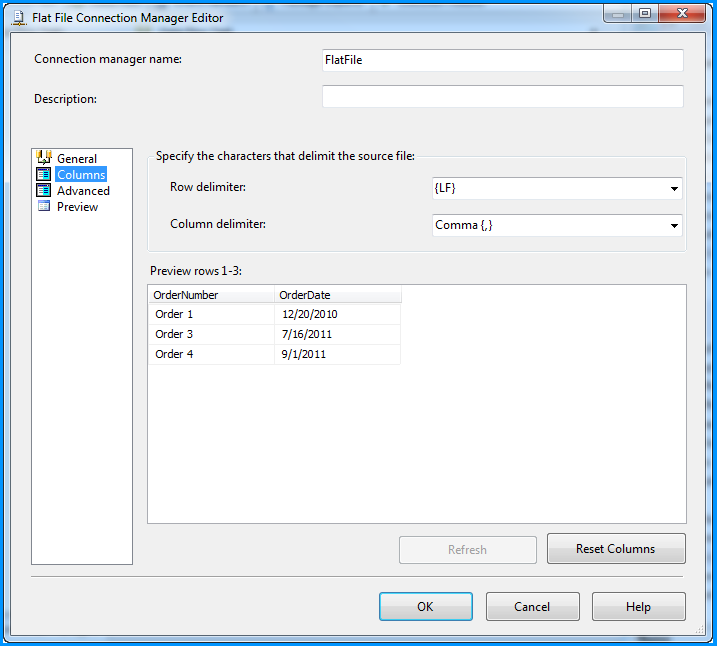Click the General page icon
This screenshot has height=646, width=717.
(x=44, y=158)
